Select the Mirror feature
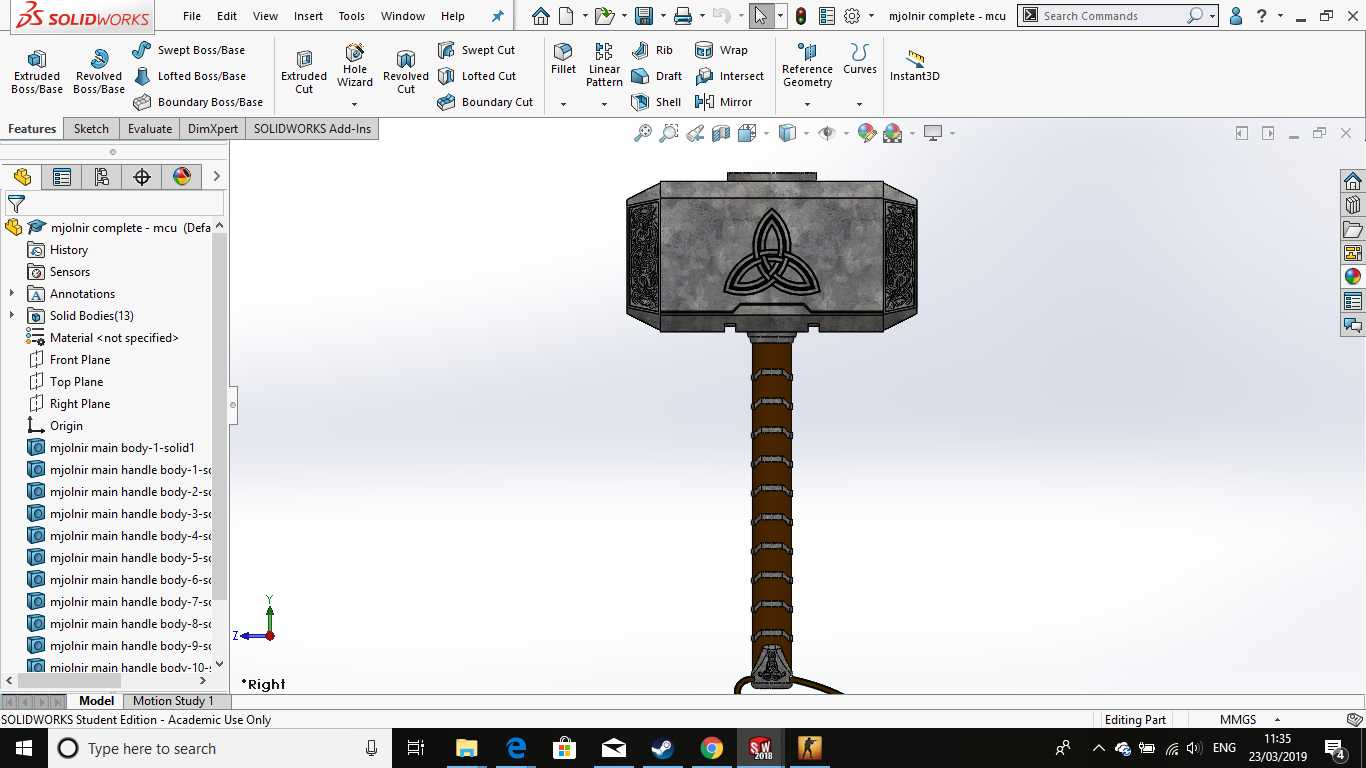1366x768 pixels. pyautogui.click(x=723, y=102)
